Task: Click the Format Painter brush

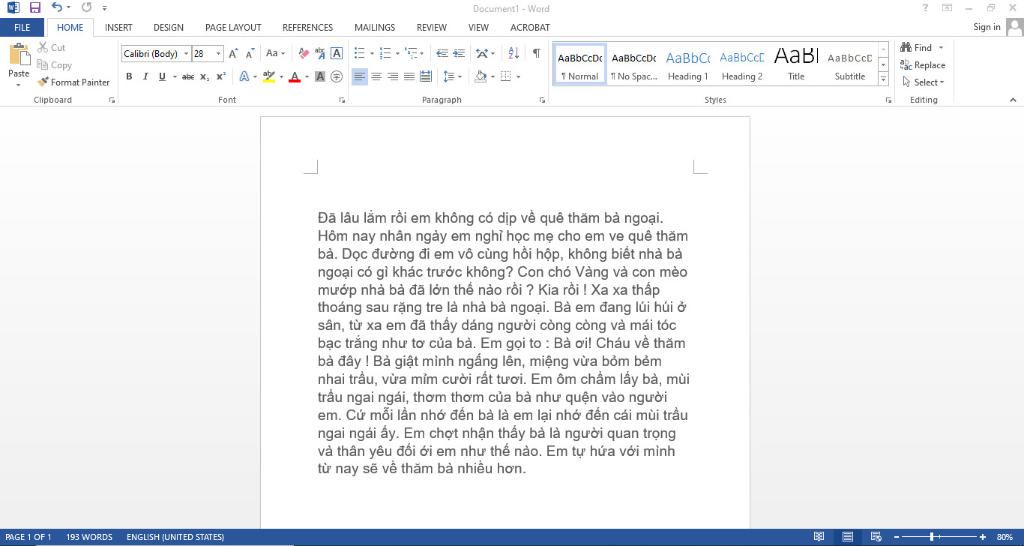Action: [73, 82]
